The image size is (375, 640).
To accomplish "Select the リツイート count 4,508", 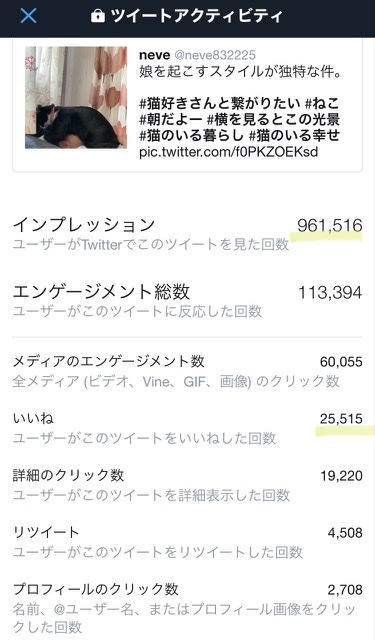I will pyautogui.click(x=345, y=533).
